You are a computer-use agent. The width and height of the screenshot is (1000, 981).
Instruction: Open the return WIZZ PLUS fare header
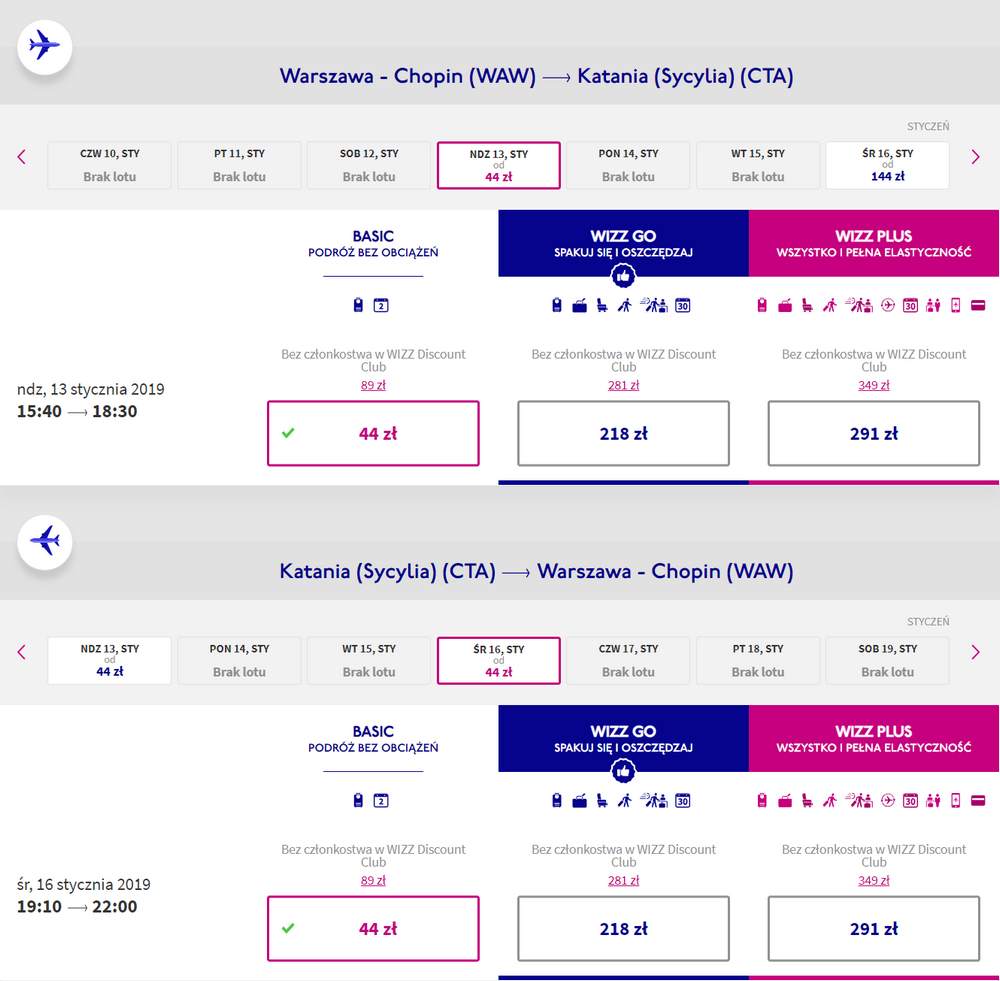click(874, 738)
